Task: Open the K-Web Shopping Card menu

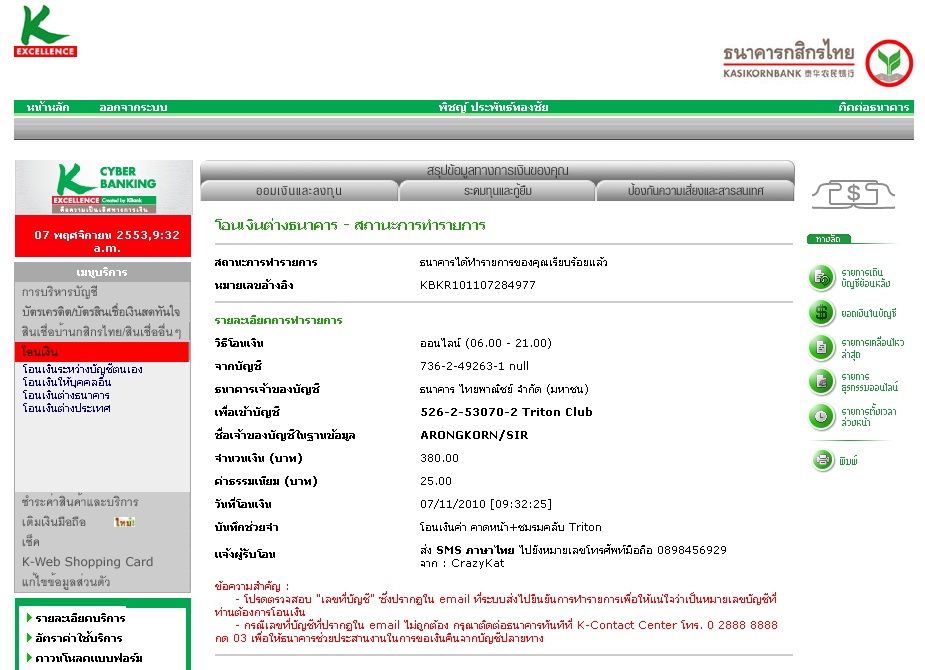Action: pos(87,561)
